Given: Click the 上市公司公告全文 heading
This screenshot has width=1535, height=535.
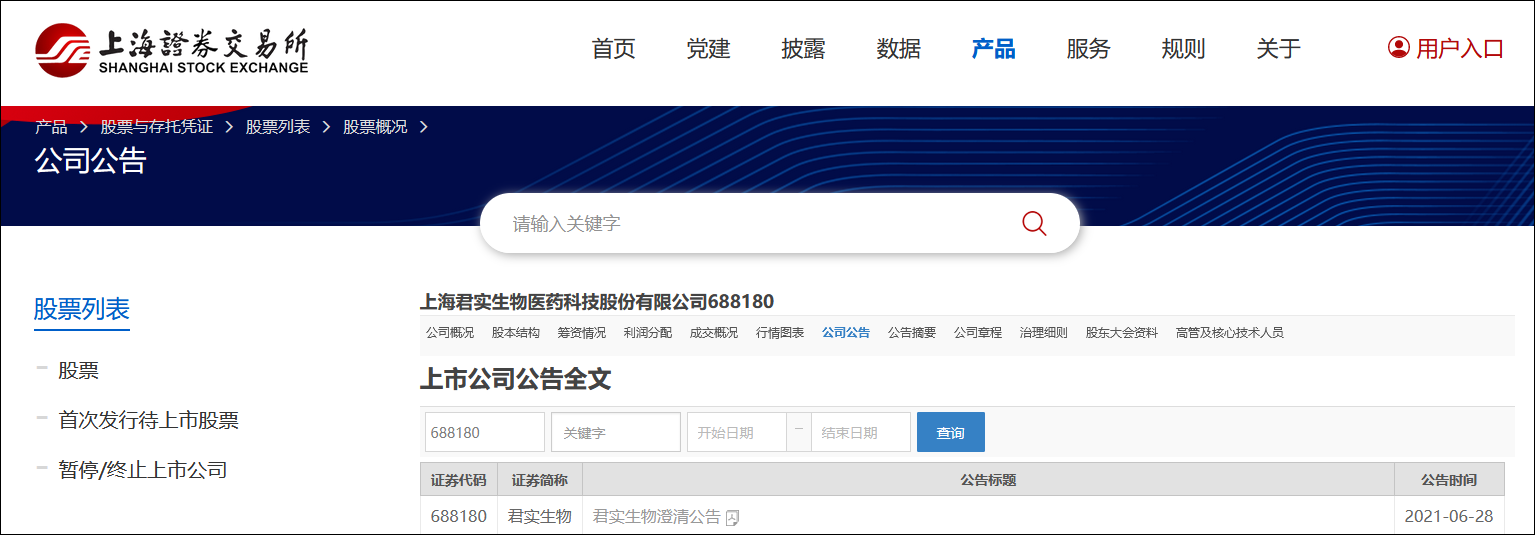Looking at the screenshot, I should tap(515, 379).
